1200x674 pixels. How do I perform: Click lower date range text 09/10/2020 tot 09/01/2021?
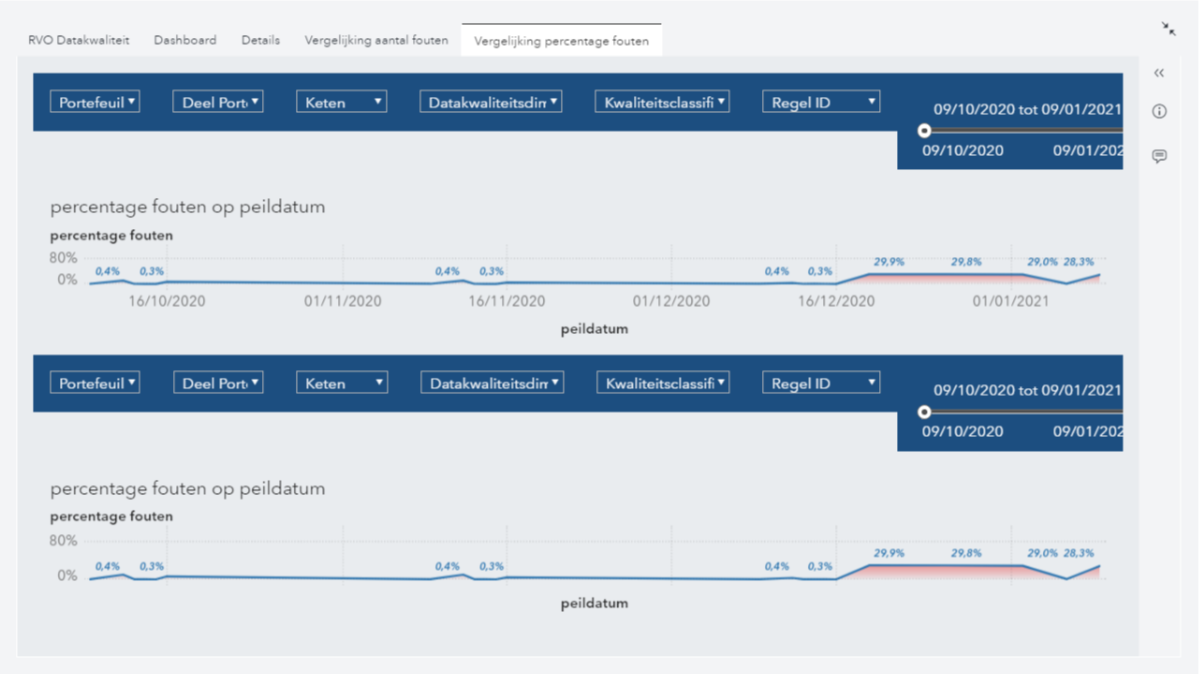point(1027,390)
